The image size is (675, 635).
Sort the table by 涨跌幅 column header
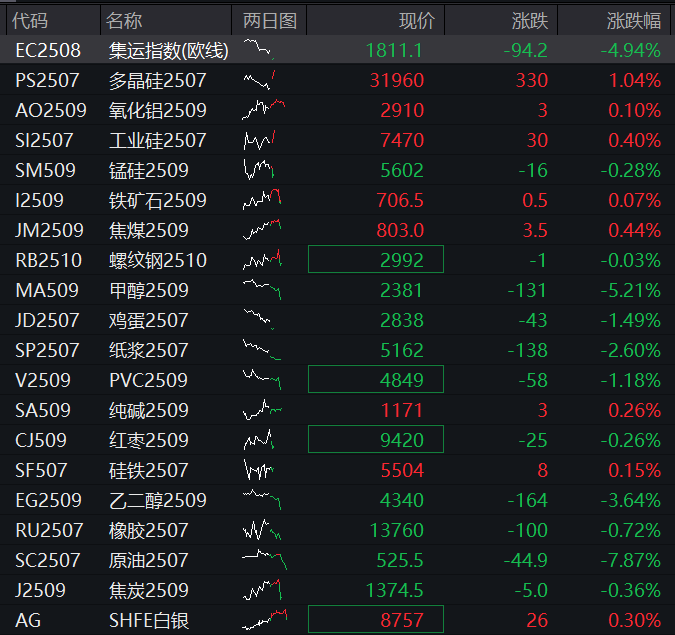[x=632, y=20]
